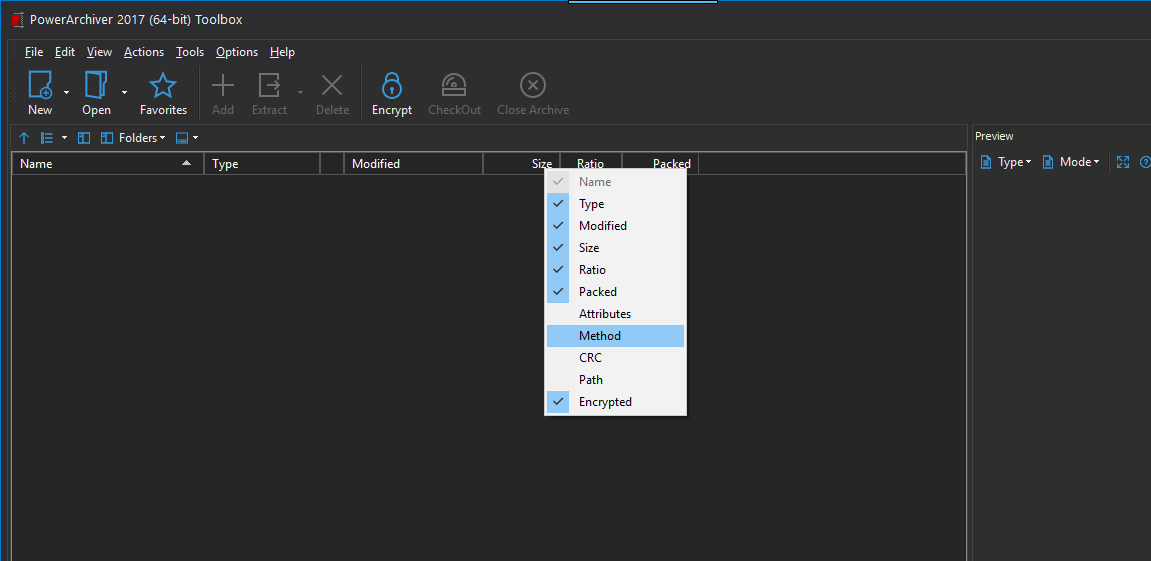Open the Edit menu

[65, 52]
